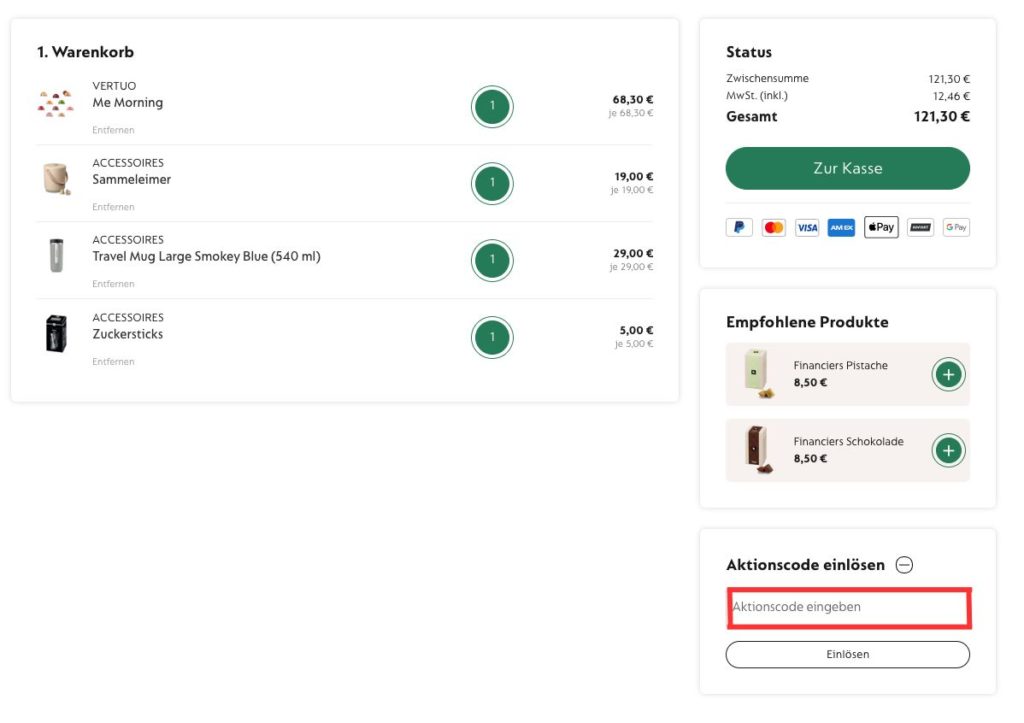Screen dimensions: 1024x723
Task: Open quantity selector for Me Morning
Action: [x=492, y=106]
